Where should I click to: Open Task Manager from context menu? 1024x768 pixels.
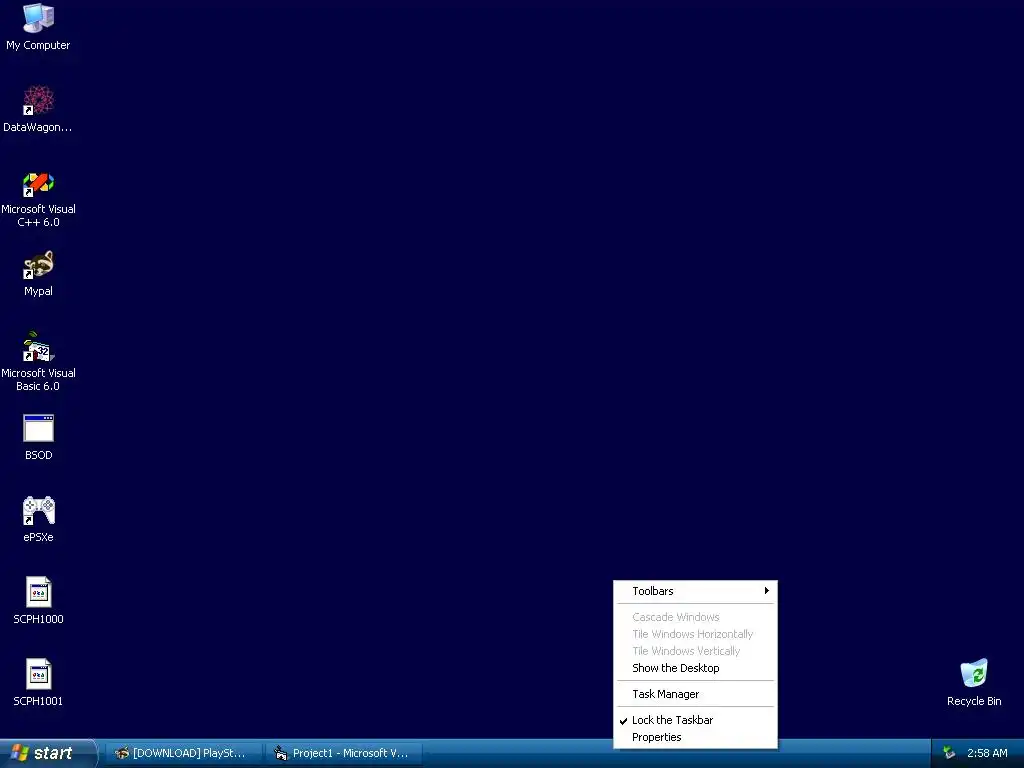tap(696, 694)
